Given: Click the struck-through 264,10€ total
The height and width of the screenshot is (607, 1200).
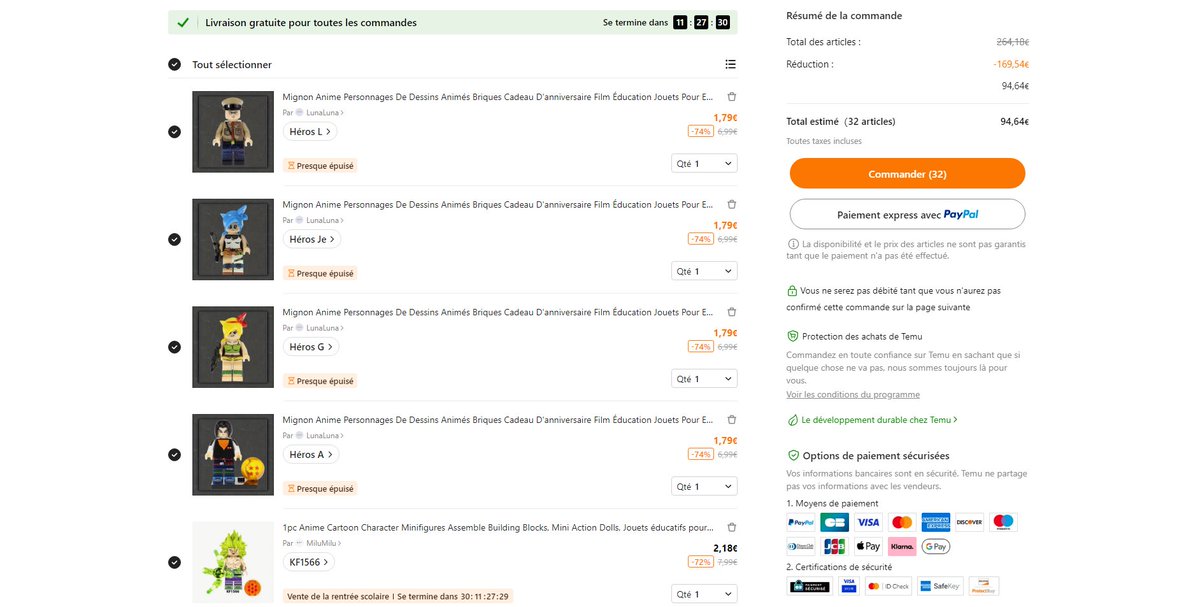Looking at the screenshot, I should 1013,42.
